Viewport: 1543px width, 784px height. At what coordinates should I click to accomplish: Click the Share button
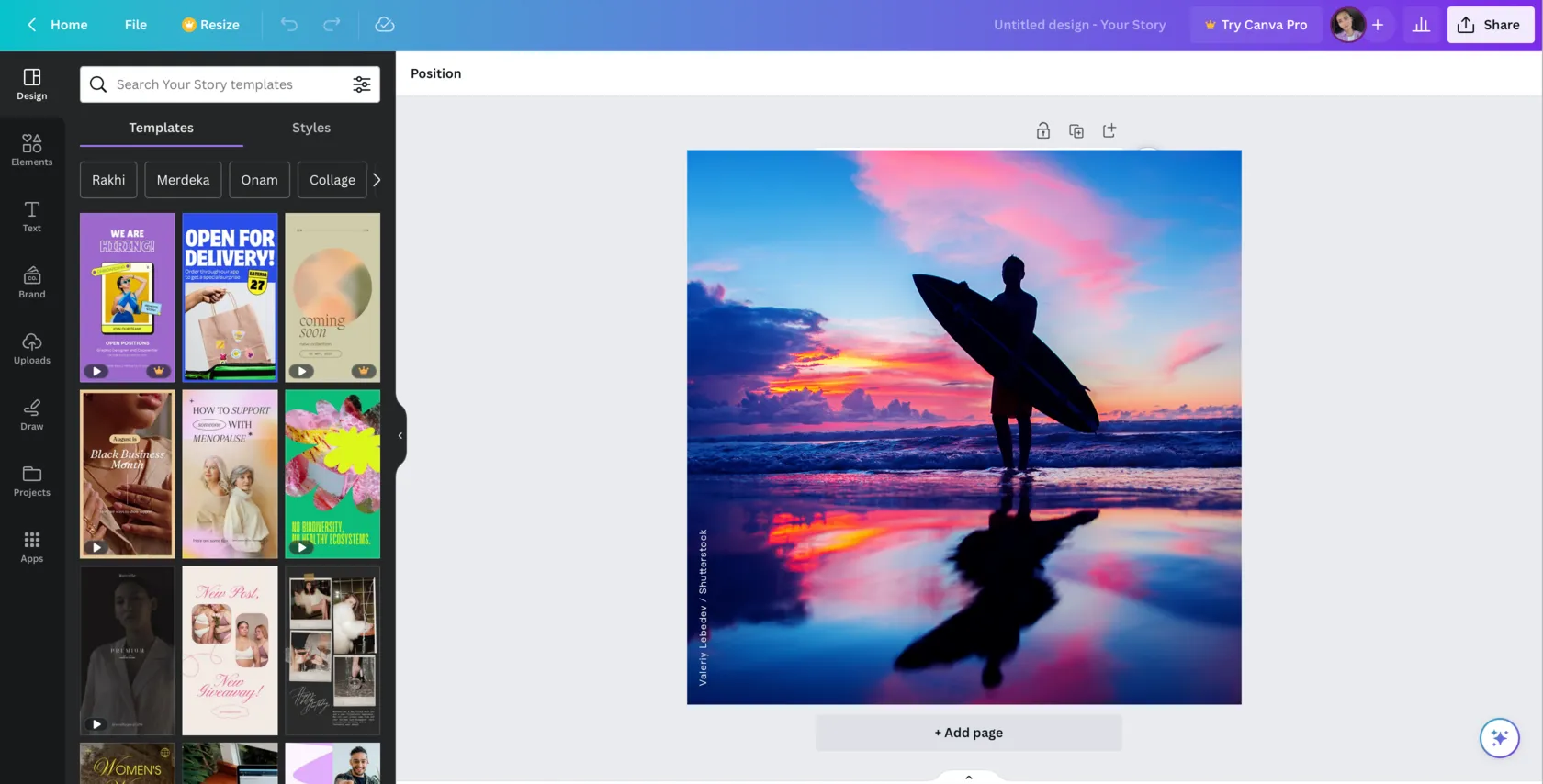pos(1490,25)
